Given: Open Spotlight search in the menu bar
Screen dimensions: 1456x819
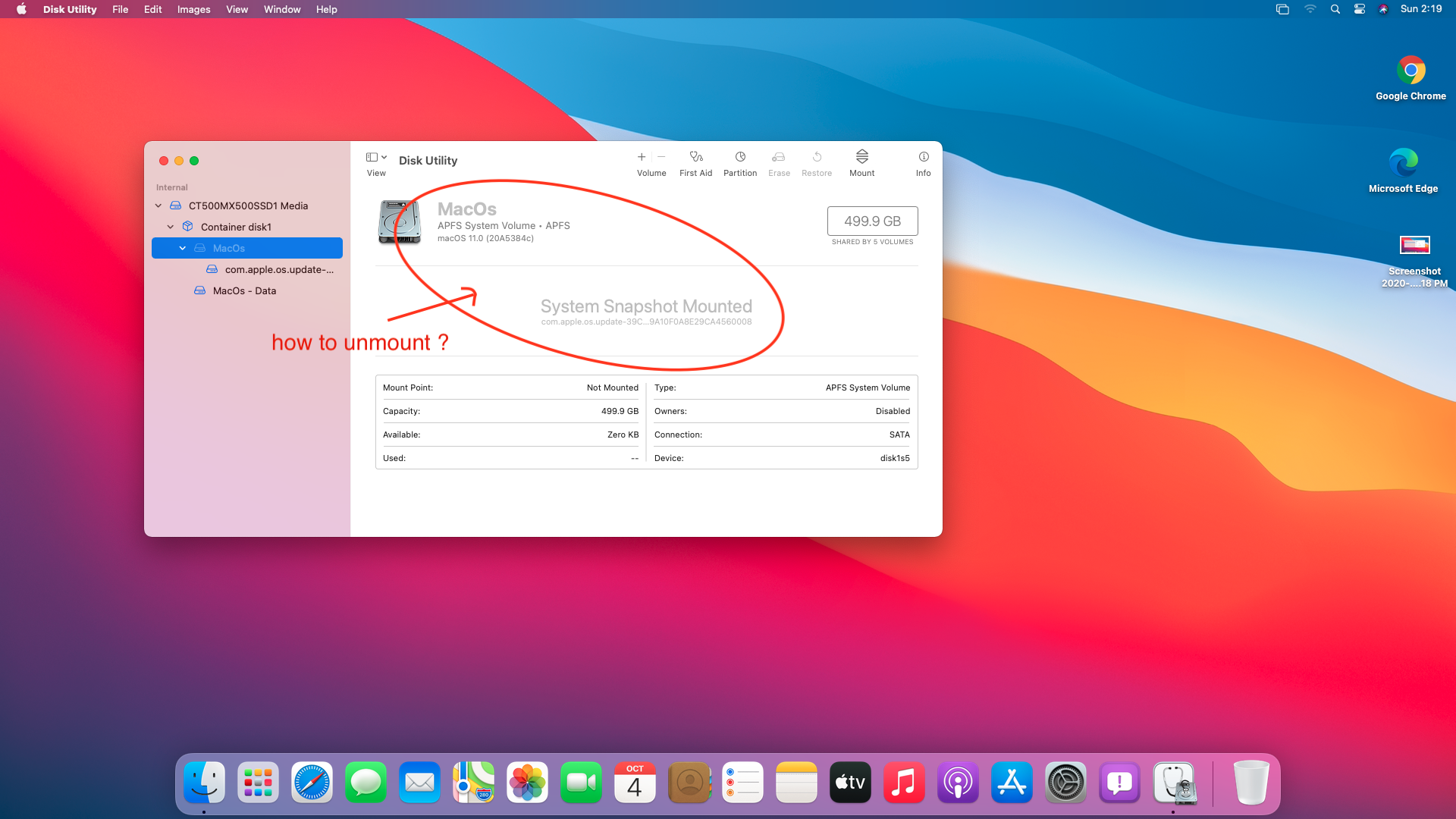Looking at the screenshot, I should pyautogui.click(x=1335, y=9).
